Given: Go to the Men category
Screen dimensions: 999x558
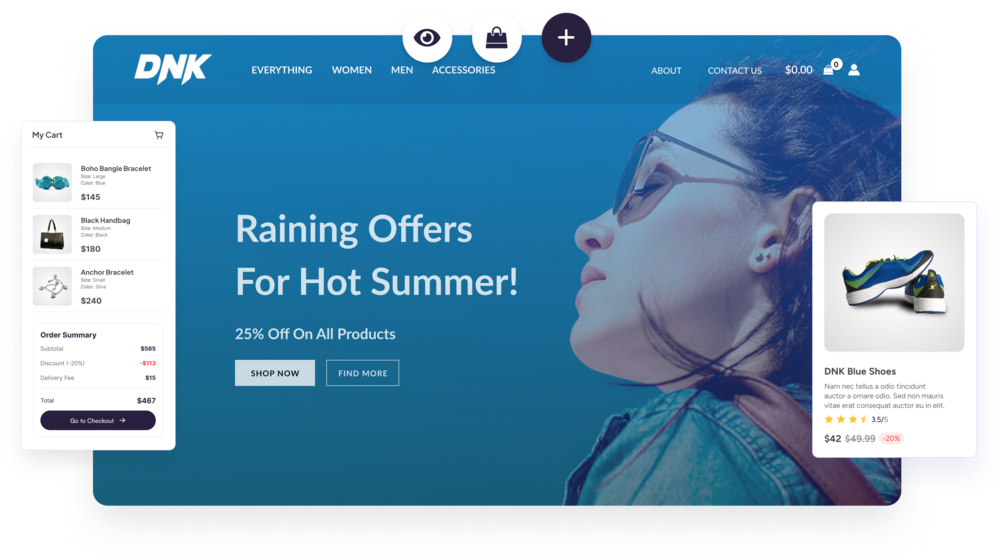Looking at the screenshot, I should 402,70.
